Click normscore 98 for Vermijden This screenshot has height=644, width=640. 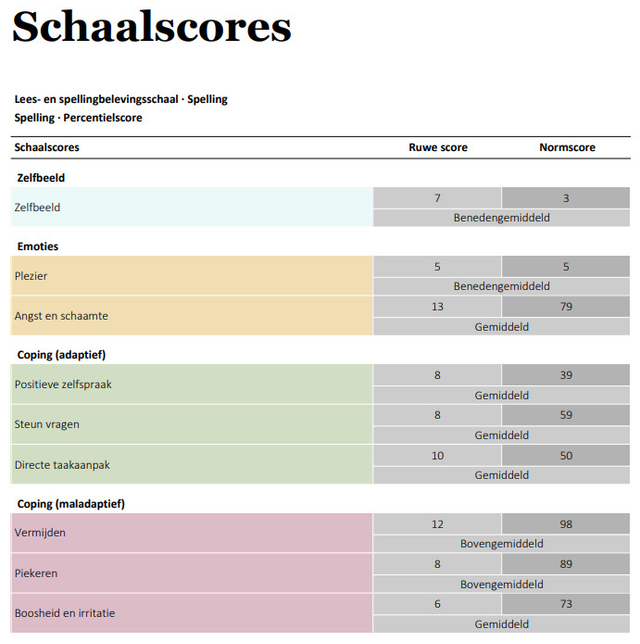[566, 524]
